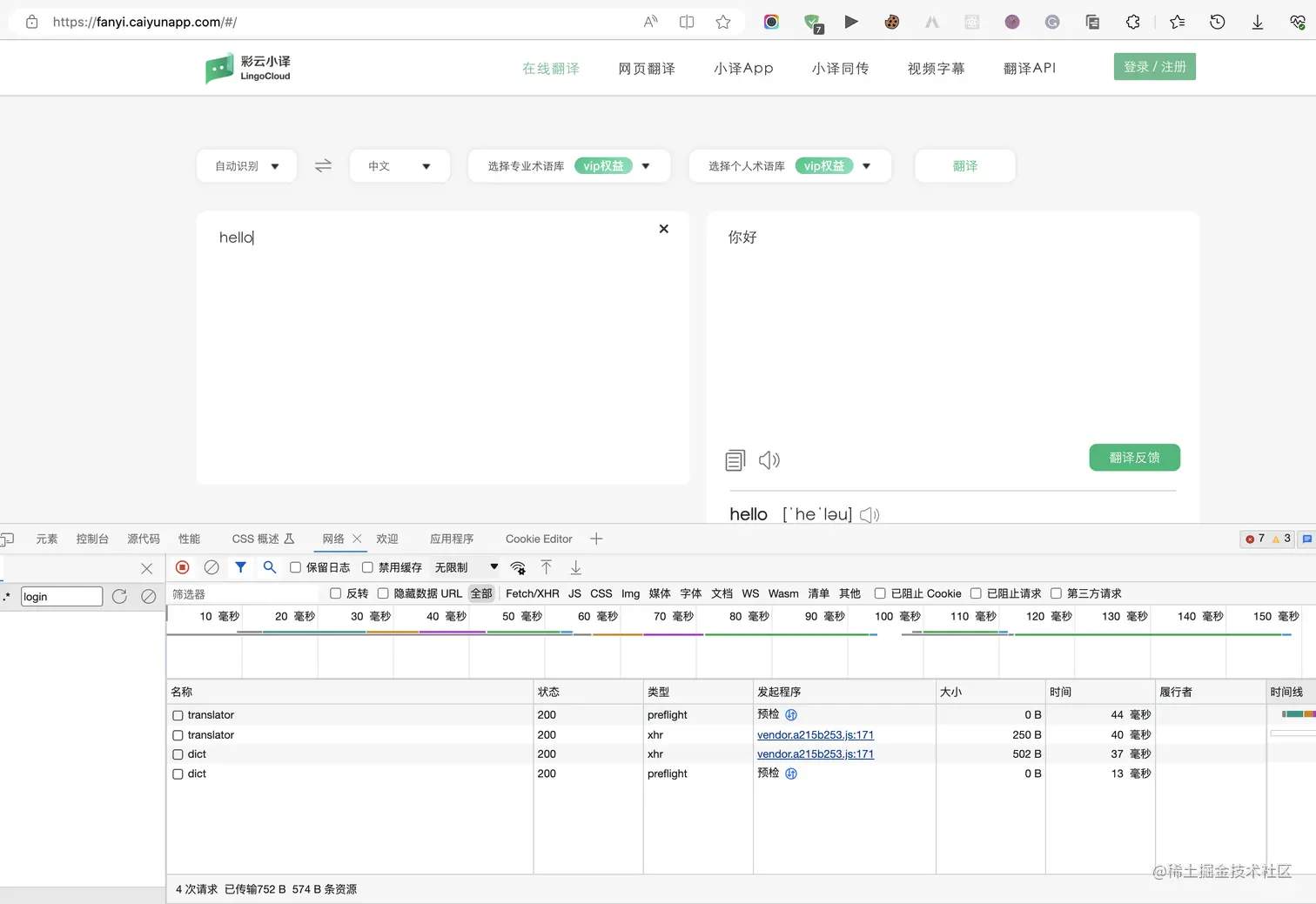Viewport: 1316px width, 904px height.
Task: Open browser downloads icon
Action: 1258,22
